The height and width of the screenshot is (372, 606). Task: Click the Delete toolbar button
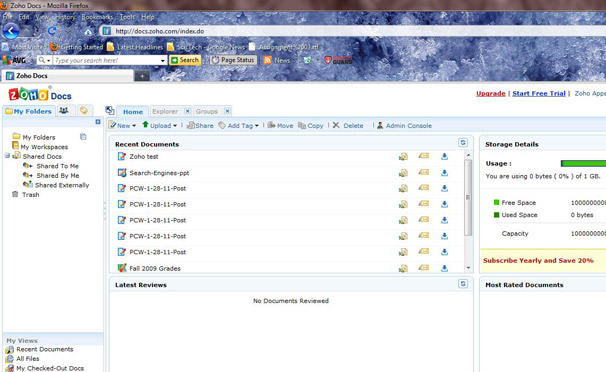click(x=348, y=126)
